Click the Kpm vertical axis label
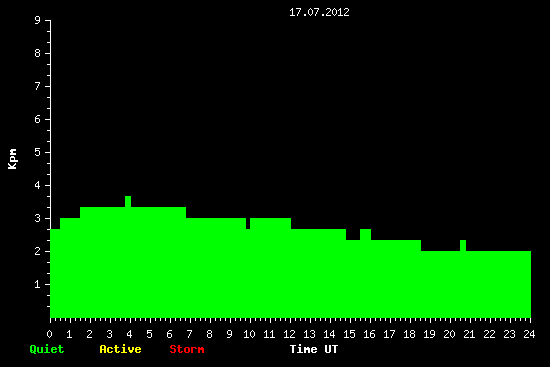Image resolution: width=550 pixels, height=367 pixels. [x=12, y=159]
